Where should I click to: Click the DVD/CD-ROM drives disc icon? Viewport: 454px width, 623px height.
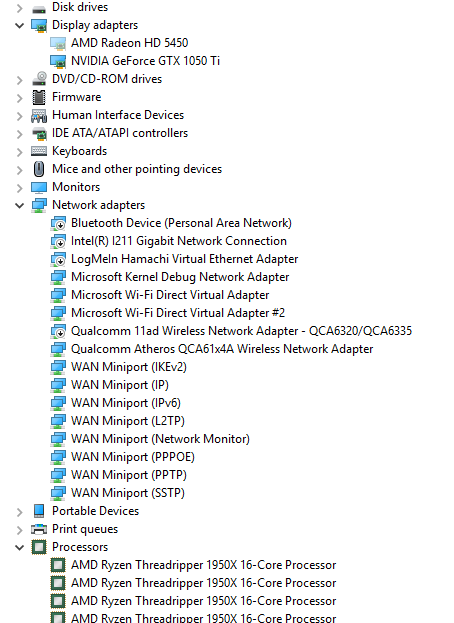[x=39, y=79]
